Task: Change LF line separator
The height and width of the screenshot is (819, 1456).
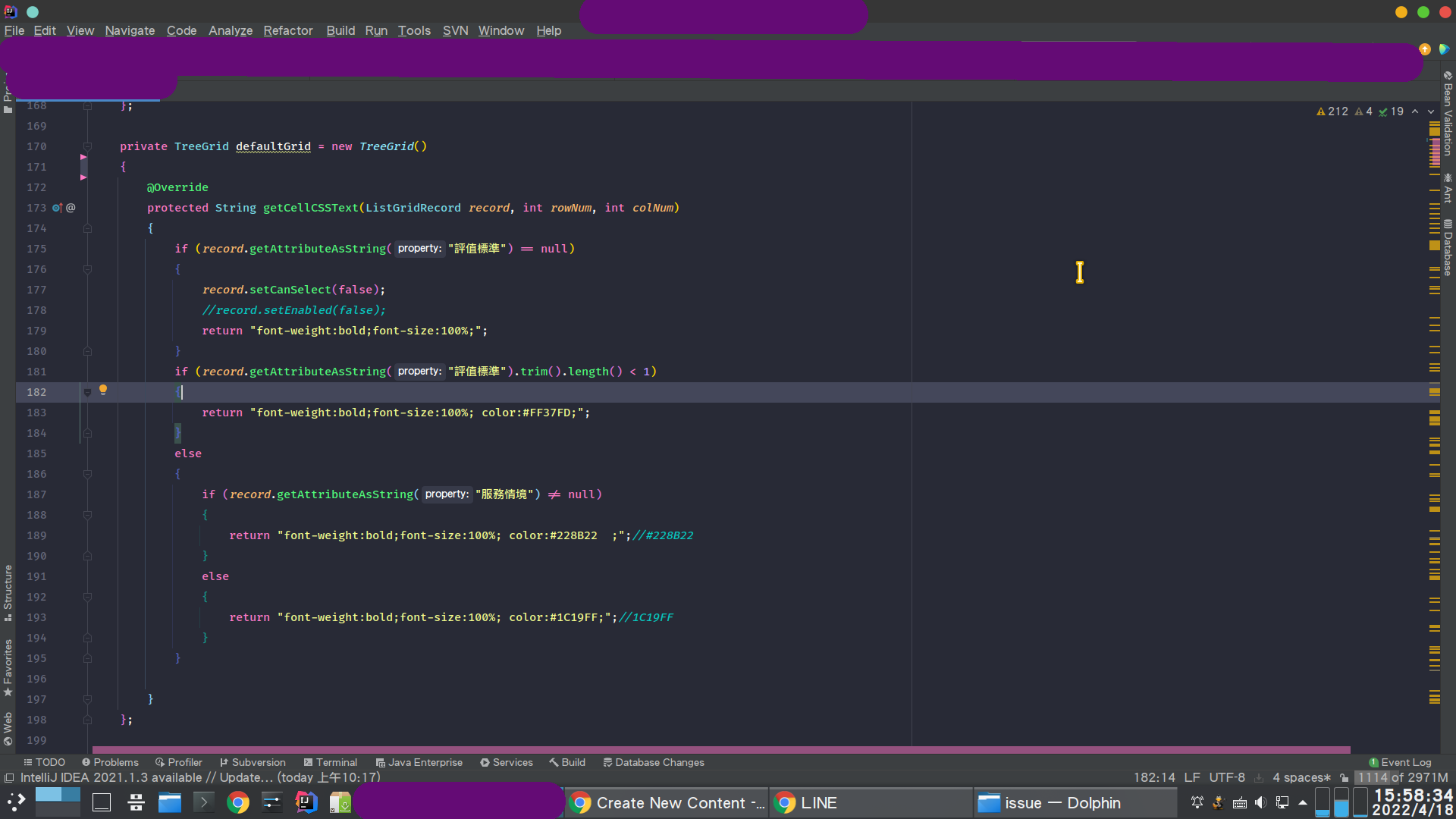Action: (x=1192, y=777)
